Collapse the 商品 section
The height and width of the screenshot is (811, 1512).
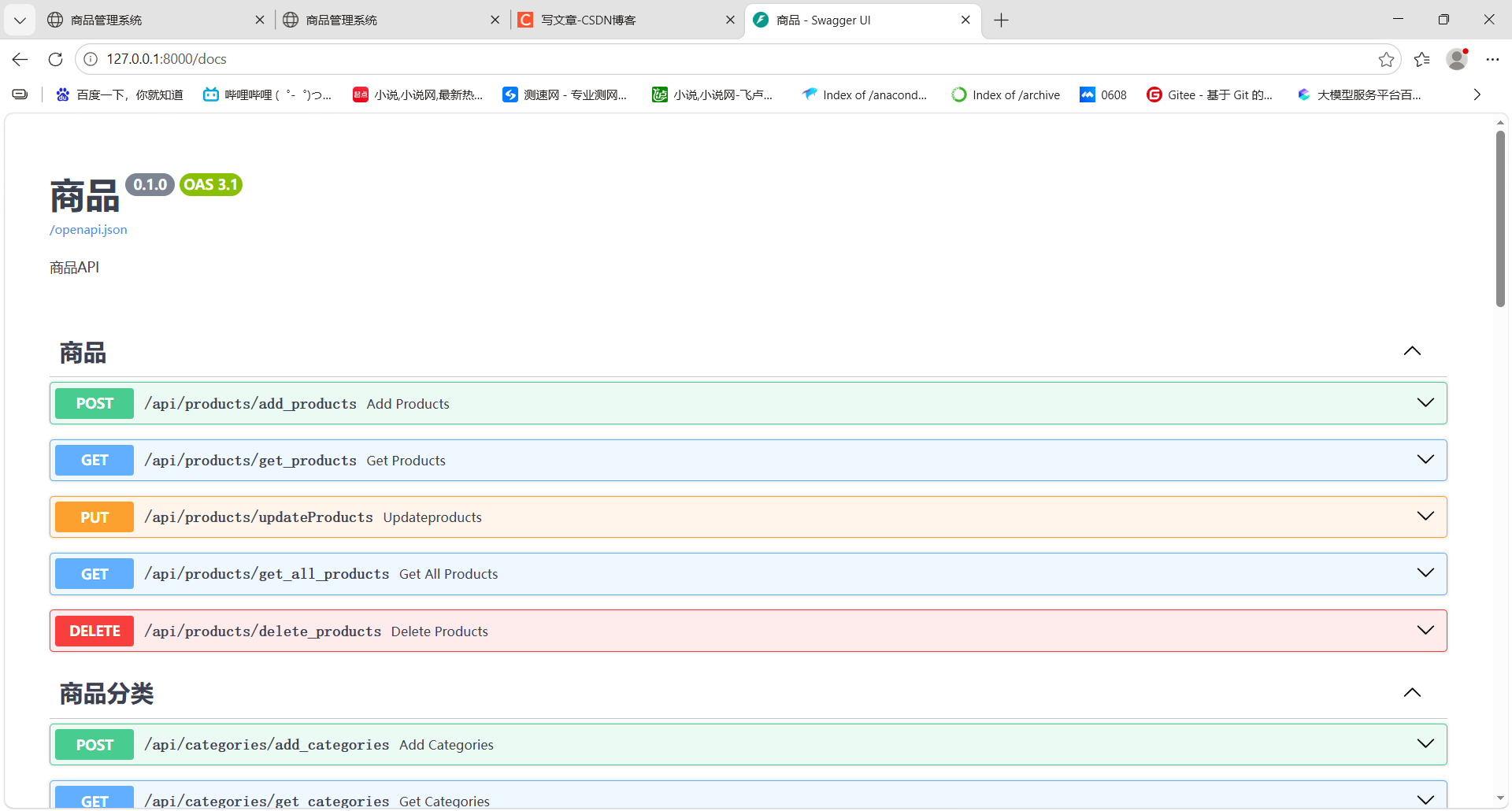(1412, 351)
